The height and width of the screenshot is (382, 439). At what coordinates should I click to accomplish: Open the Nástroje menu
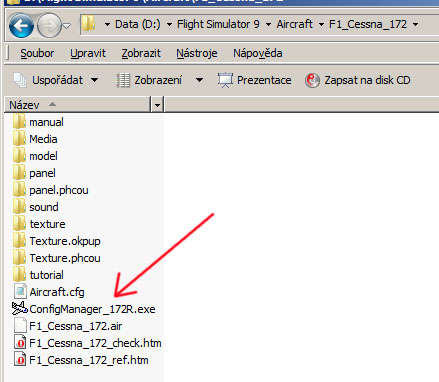click(197, 53)
